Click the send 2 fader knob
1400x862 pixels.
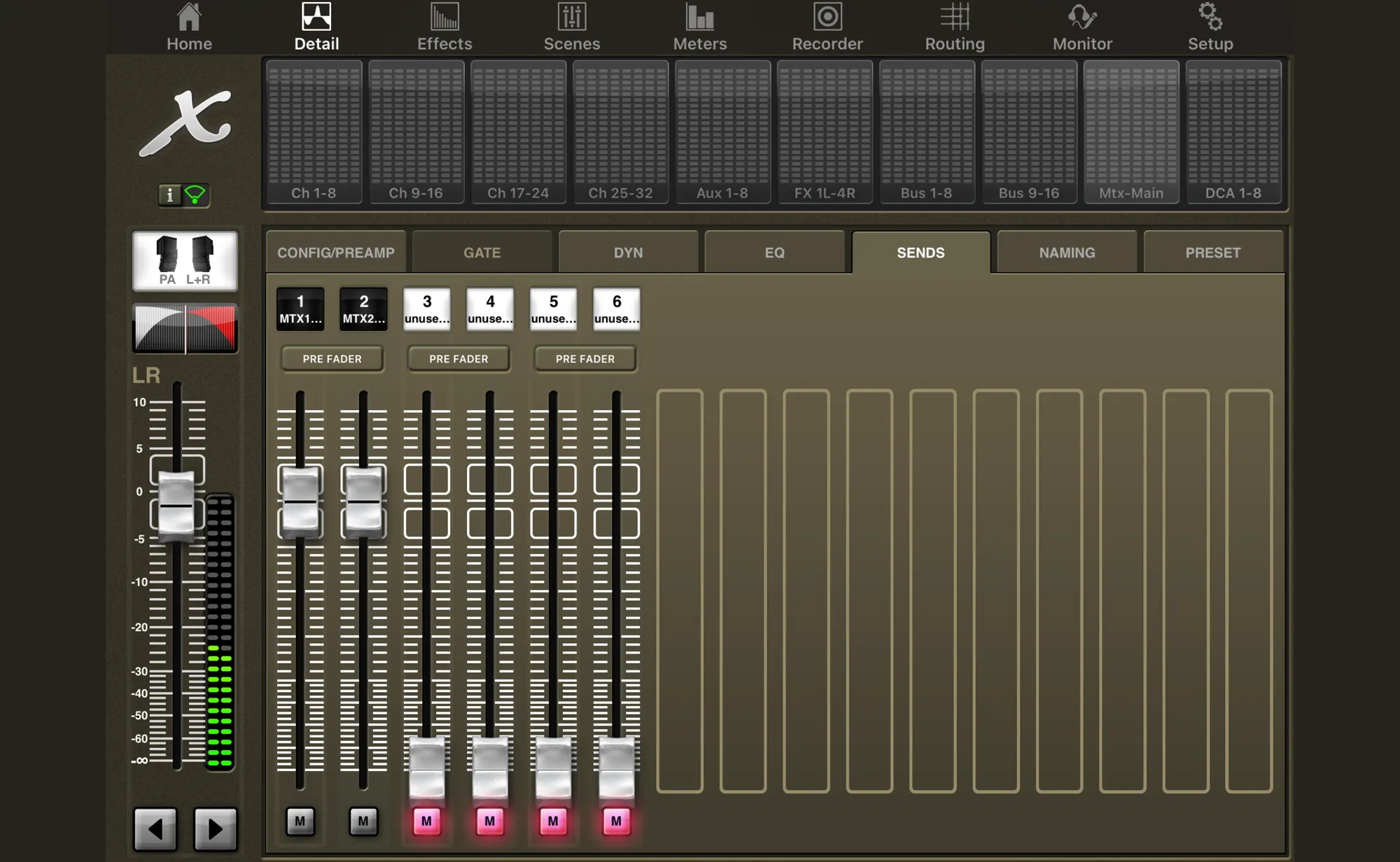point(363,502)
